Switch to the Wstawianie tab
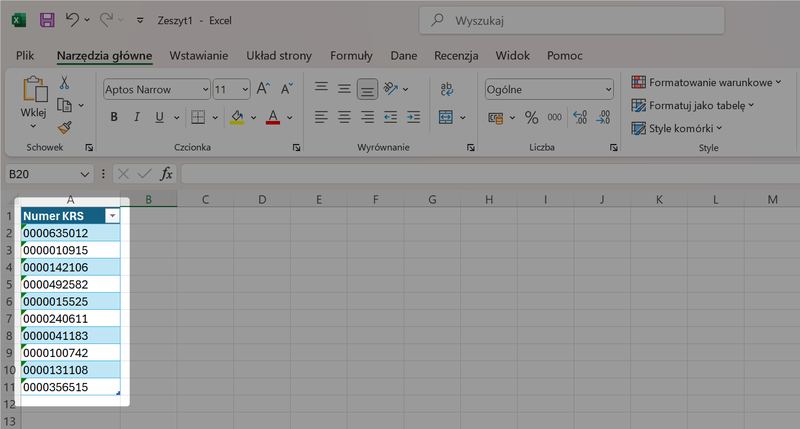This screenshot has width=800, height=429. 198,56
